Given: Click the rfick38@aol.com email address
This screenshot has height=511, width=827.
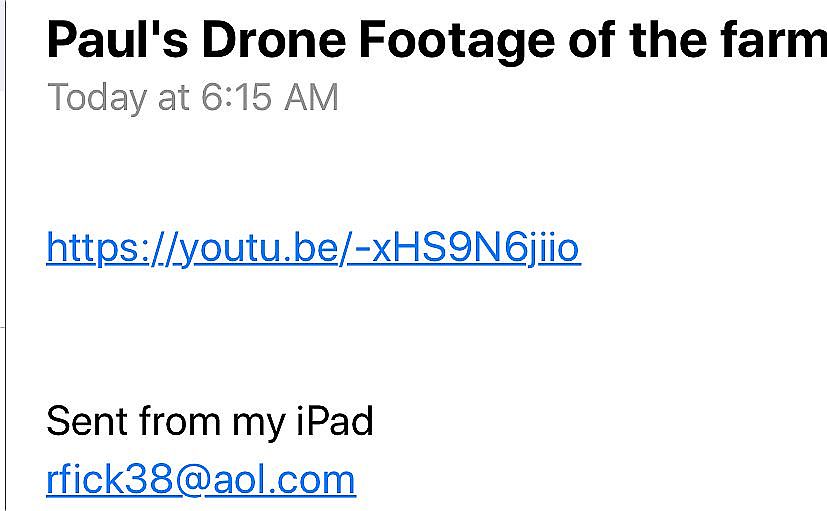Looking at the screenshot, I should pos(201,479).
